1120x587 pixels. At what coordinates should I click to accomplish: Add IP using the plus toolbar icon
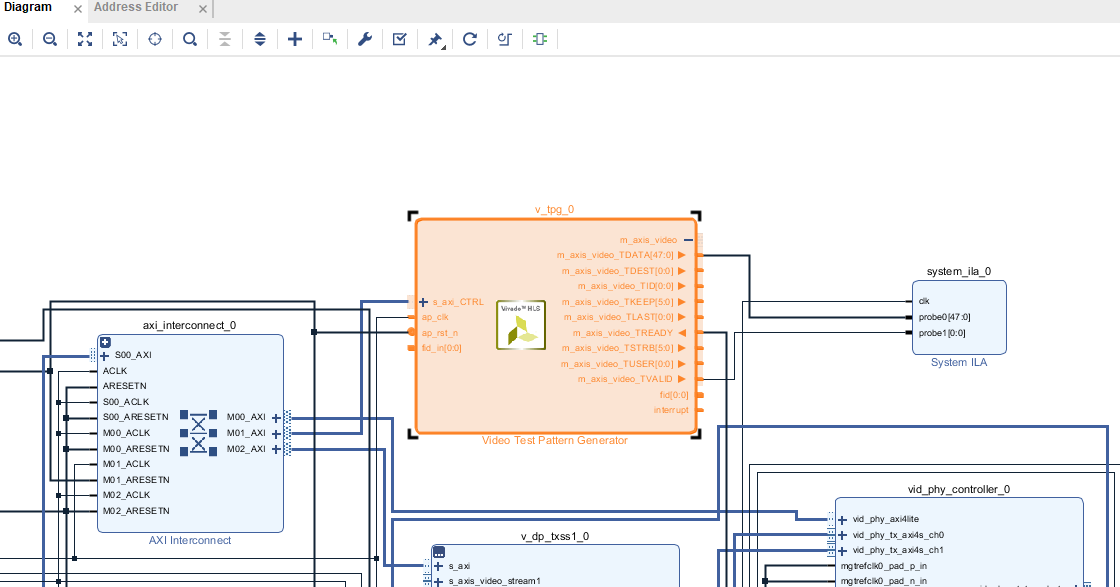pyautogui.click(x=294, y=39)
